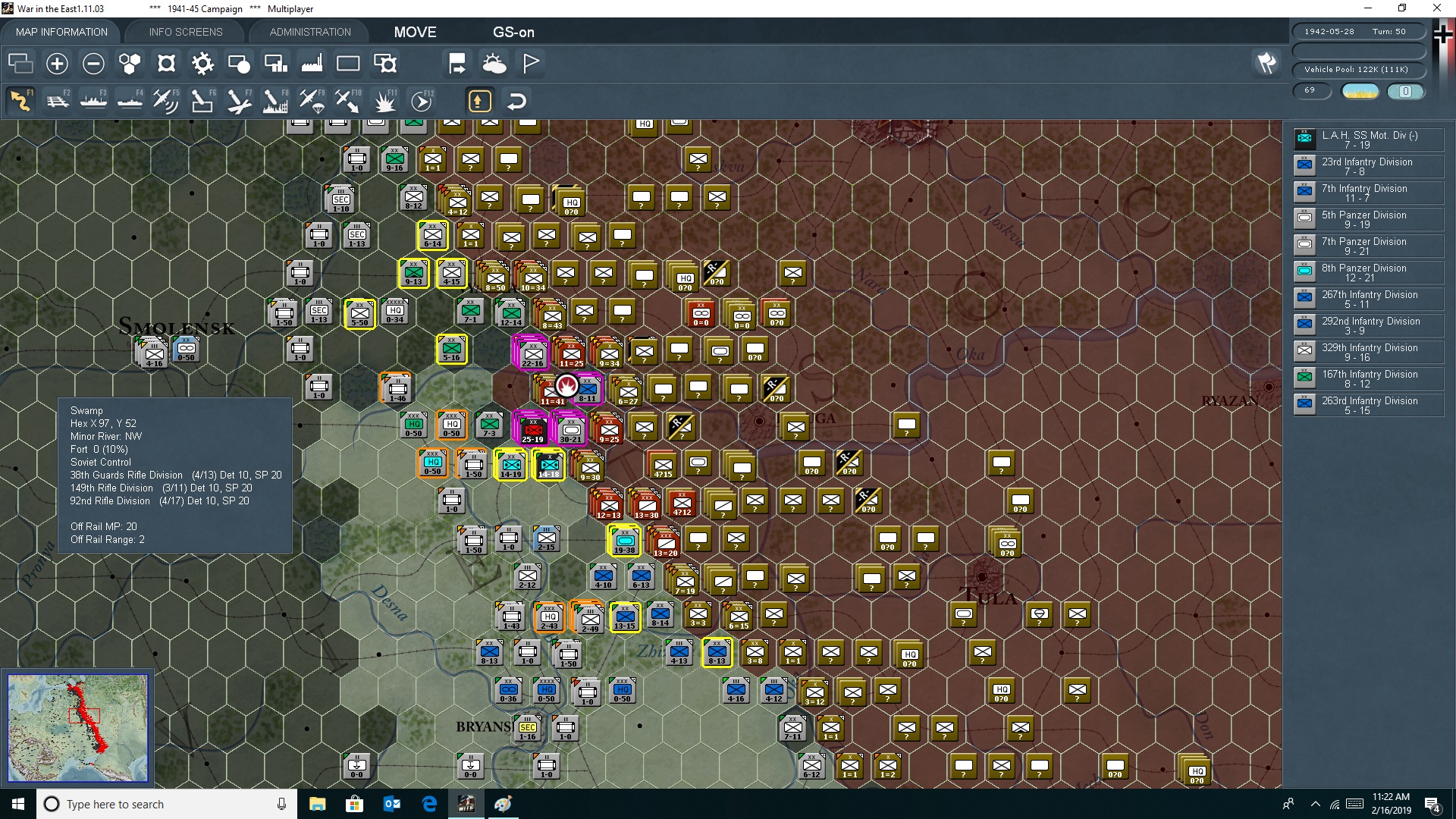1456x819 pixels.
Task: Select Bomb unit mode (F6)
Action: tap(202, 101)
